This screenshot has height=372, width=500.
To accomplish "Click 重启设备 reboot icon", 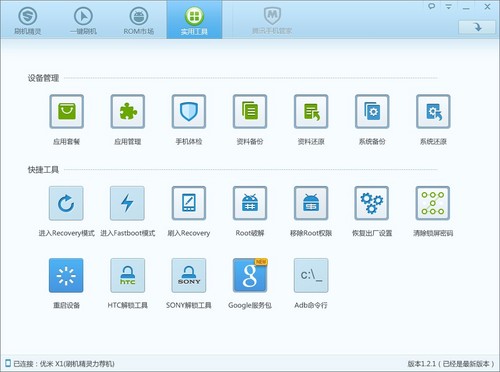I will [66, 275].
